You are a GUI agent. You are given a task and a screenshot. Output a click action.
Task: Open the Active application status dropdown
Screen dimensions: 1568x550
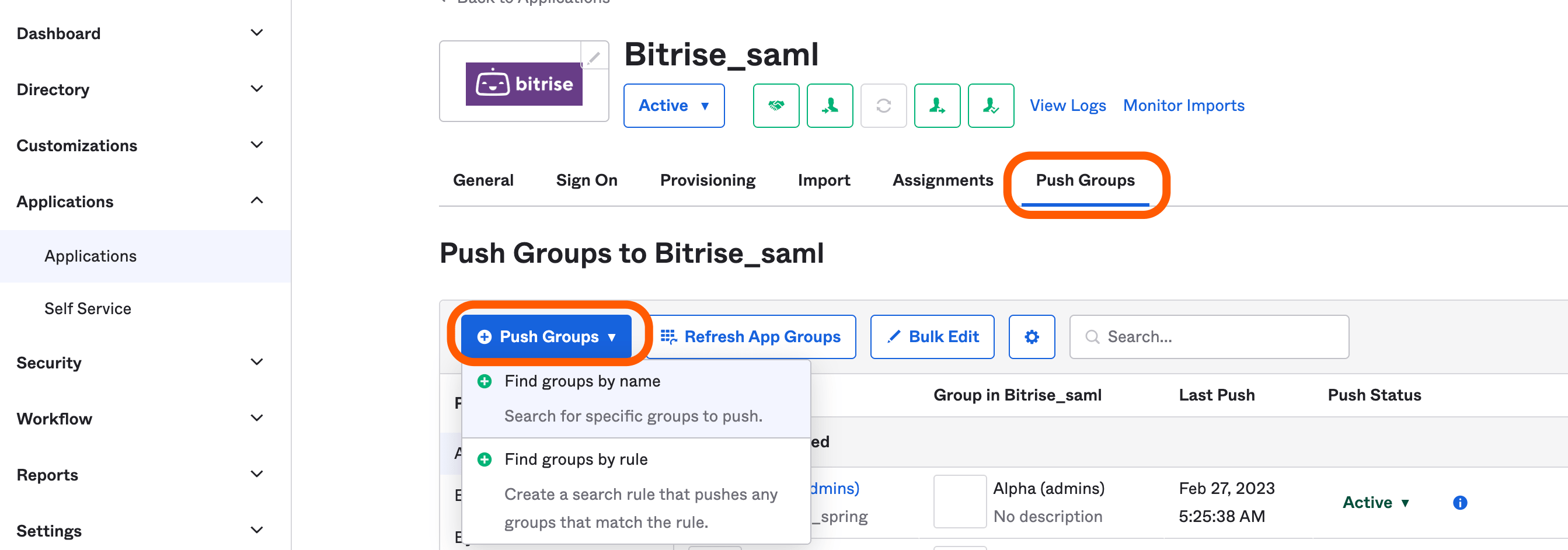point(673,105)
